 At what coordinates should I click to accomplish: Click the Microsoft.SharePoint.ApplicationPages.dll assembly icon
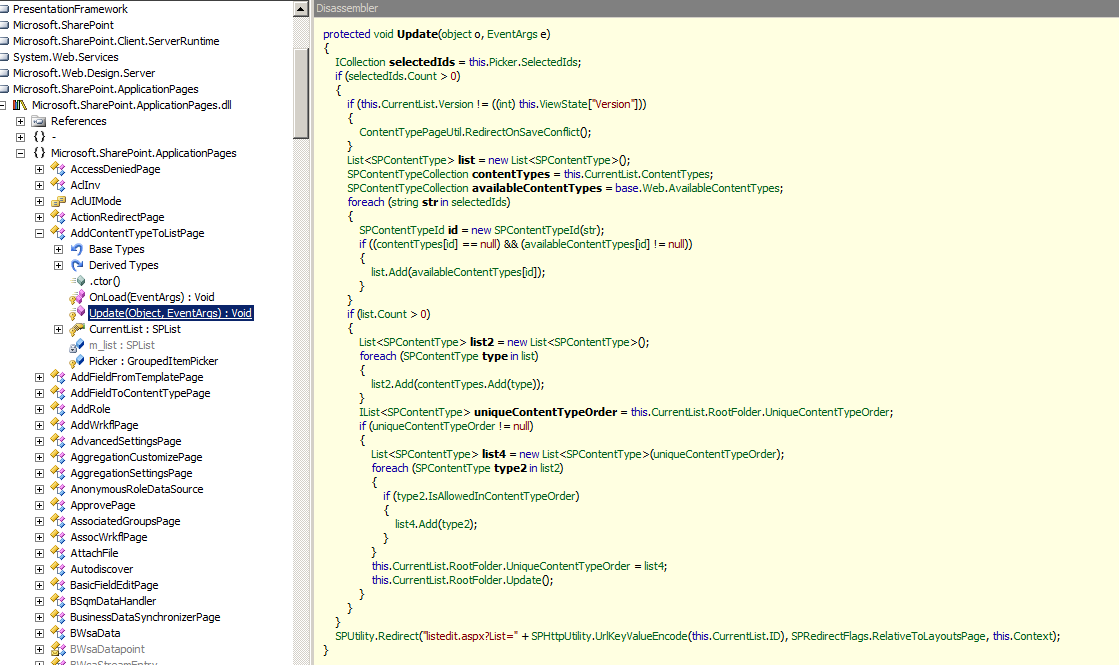pyautogui.click(x=20, y=105)
